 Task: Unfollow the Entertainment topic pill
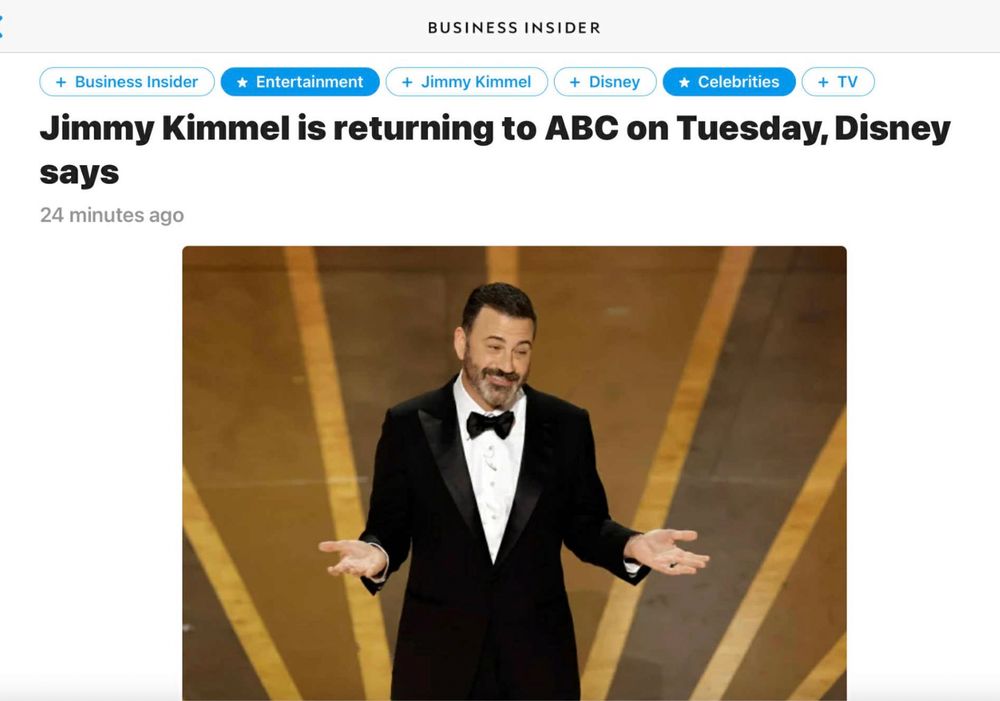coord(300,82)
